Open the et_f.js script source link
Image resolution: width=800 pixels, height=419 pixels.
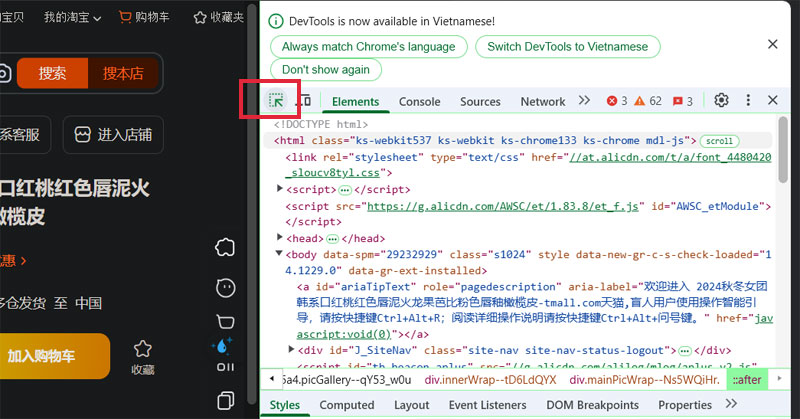tap(503, 206)
